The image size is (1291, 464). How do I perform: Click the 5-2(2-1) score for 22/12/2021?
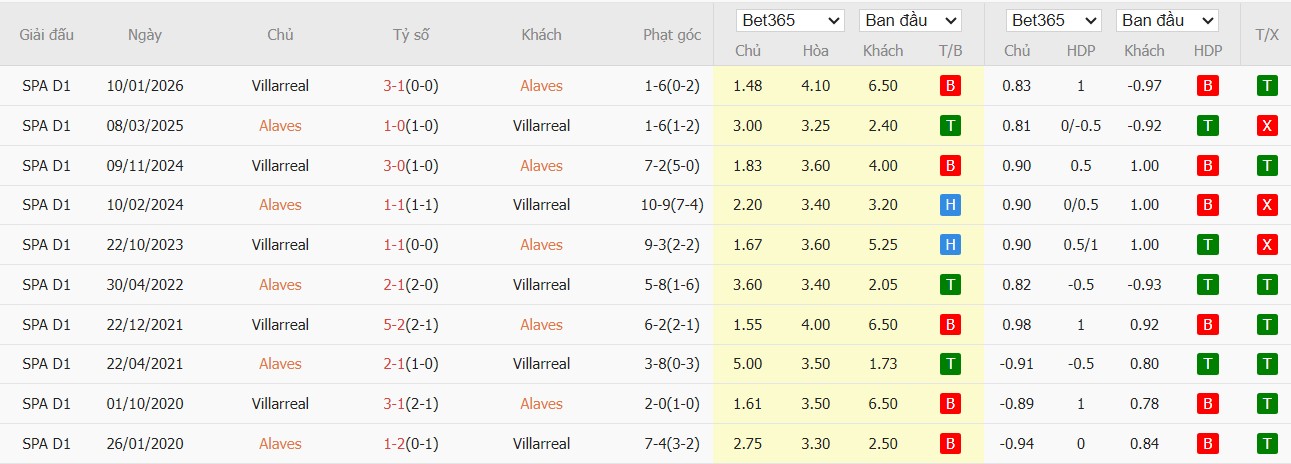pos(410,325)
